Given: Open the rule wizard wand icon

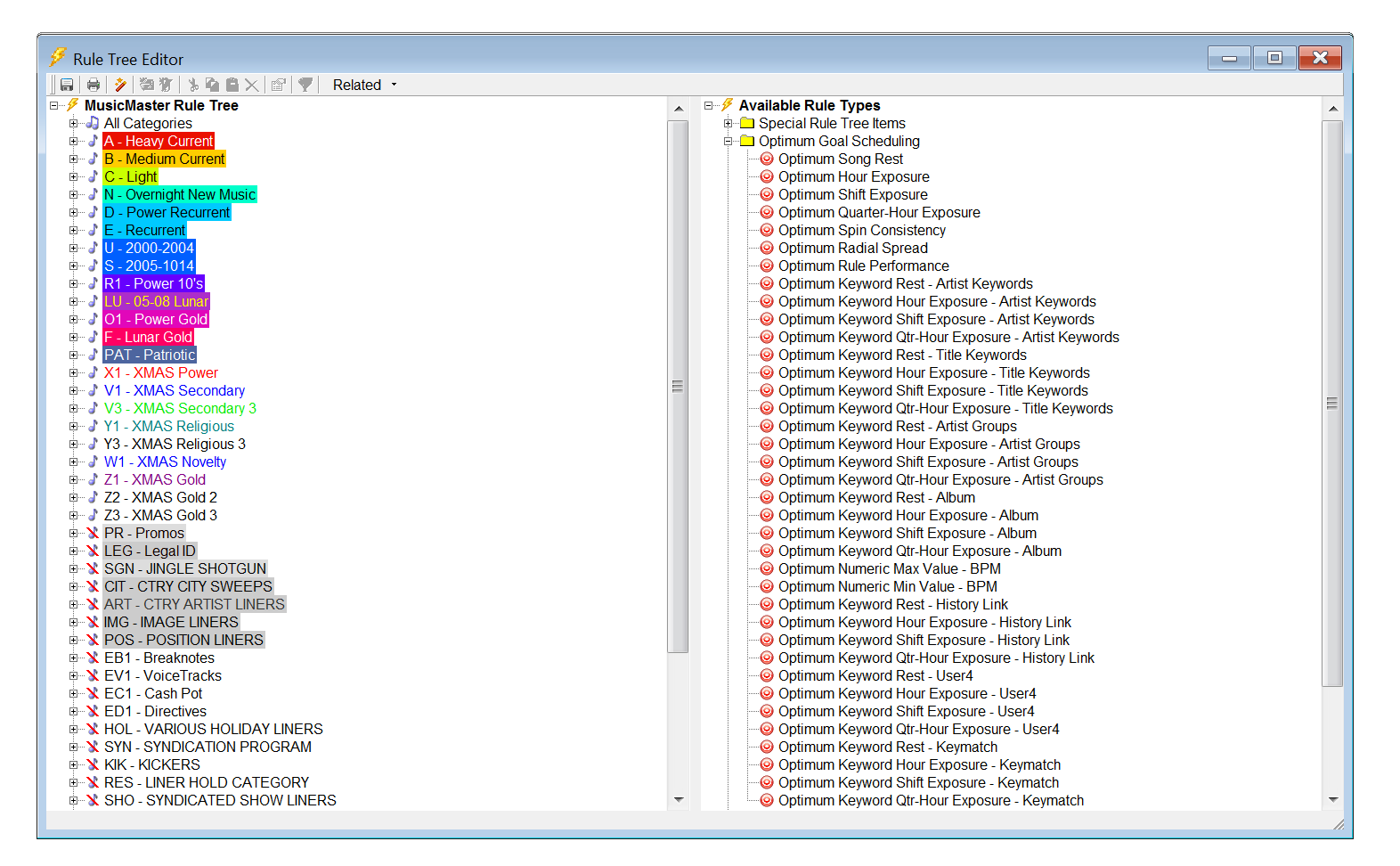Looking at the screenshot, I should tap(120, 85).
